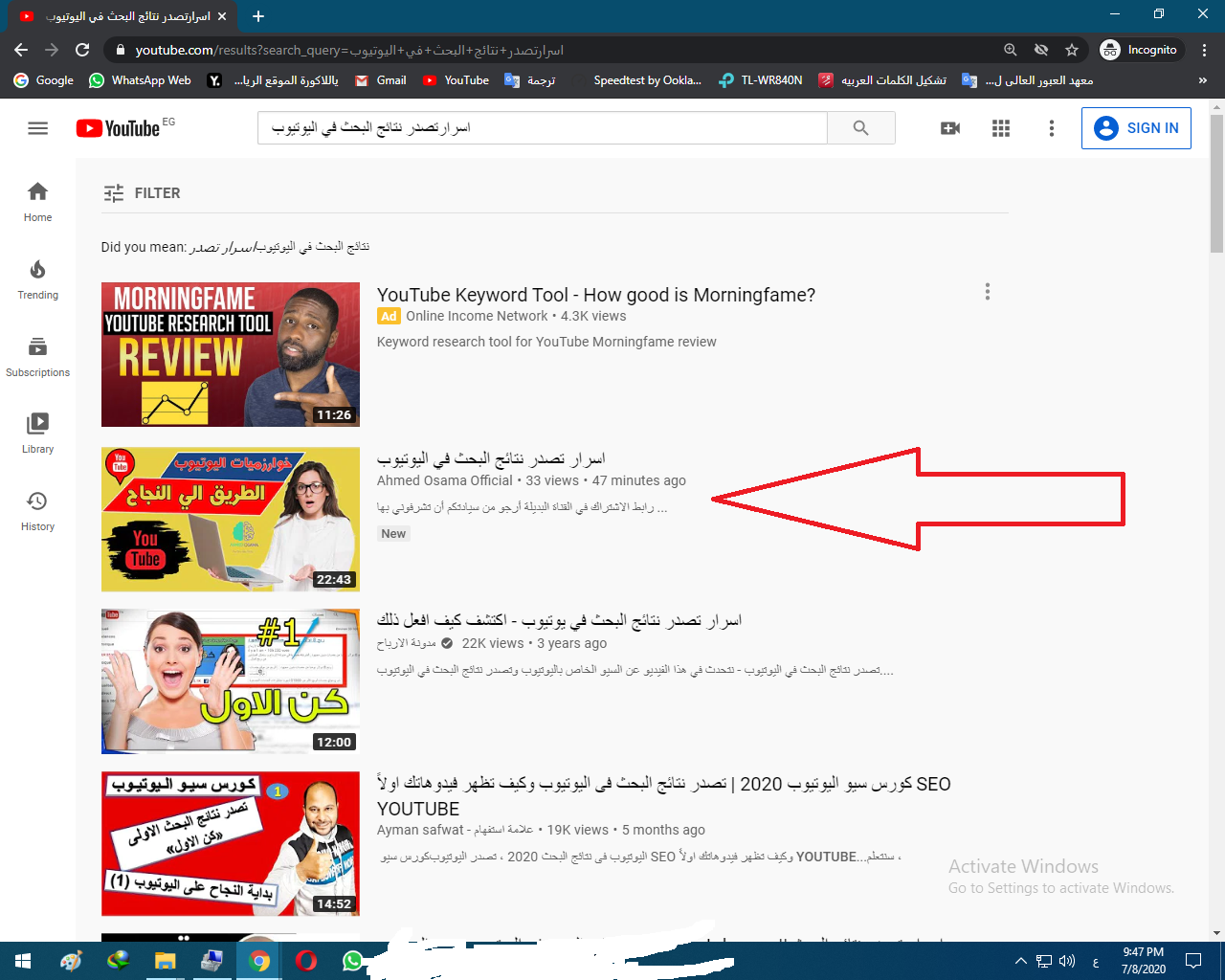Go to Home in the sidebar
Viewport: 1225px width, 980px height.
tap(38, 202)
